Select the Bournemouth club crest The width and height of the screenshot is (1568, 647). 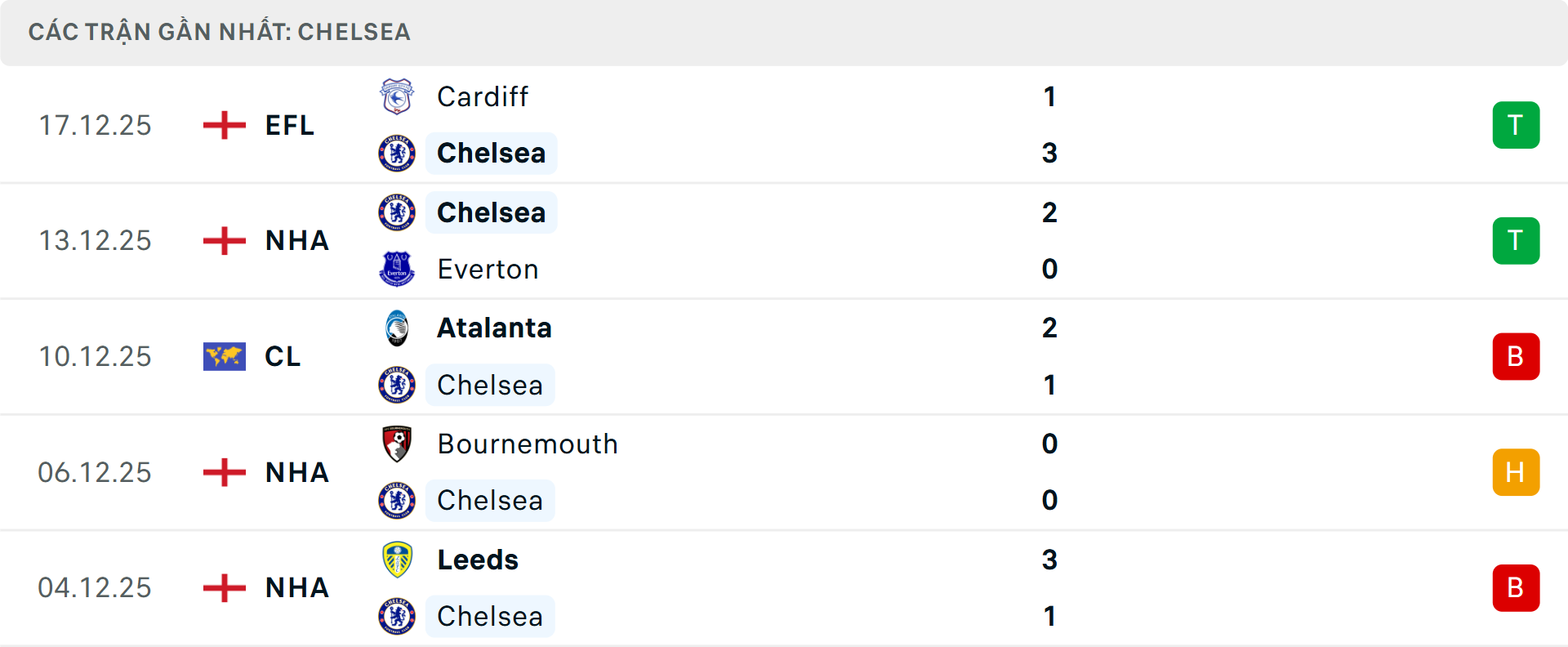tap(397, 444)
